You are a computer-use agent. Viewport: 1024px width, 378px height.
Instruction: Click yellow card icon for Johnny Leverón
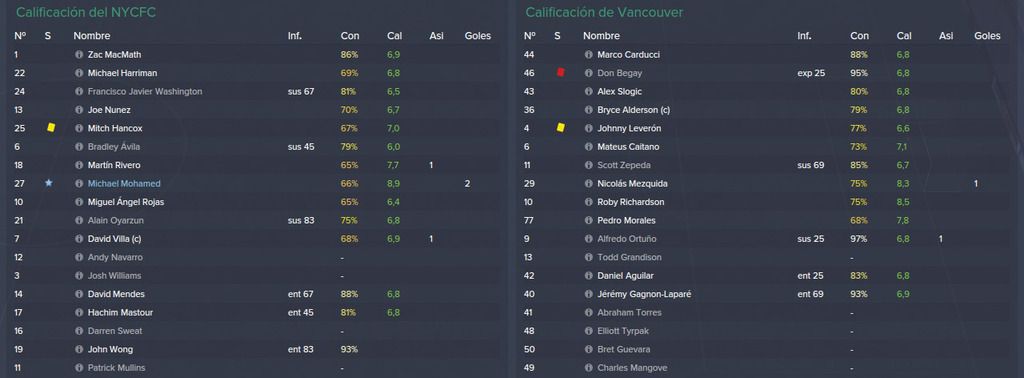point(560,128)
